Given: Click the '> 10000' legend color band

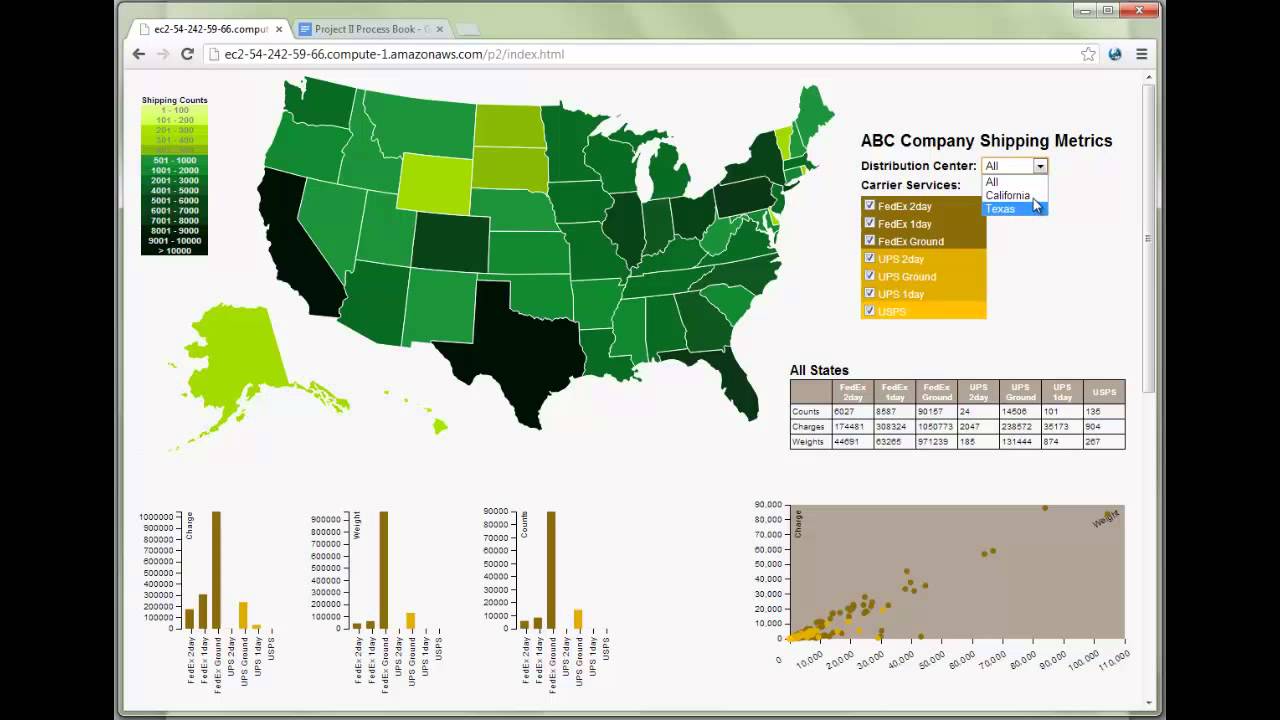Looking at the screenshot, I should point(174,250).
